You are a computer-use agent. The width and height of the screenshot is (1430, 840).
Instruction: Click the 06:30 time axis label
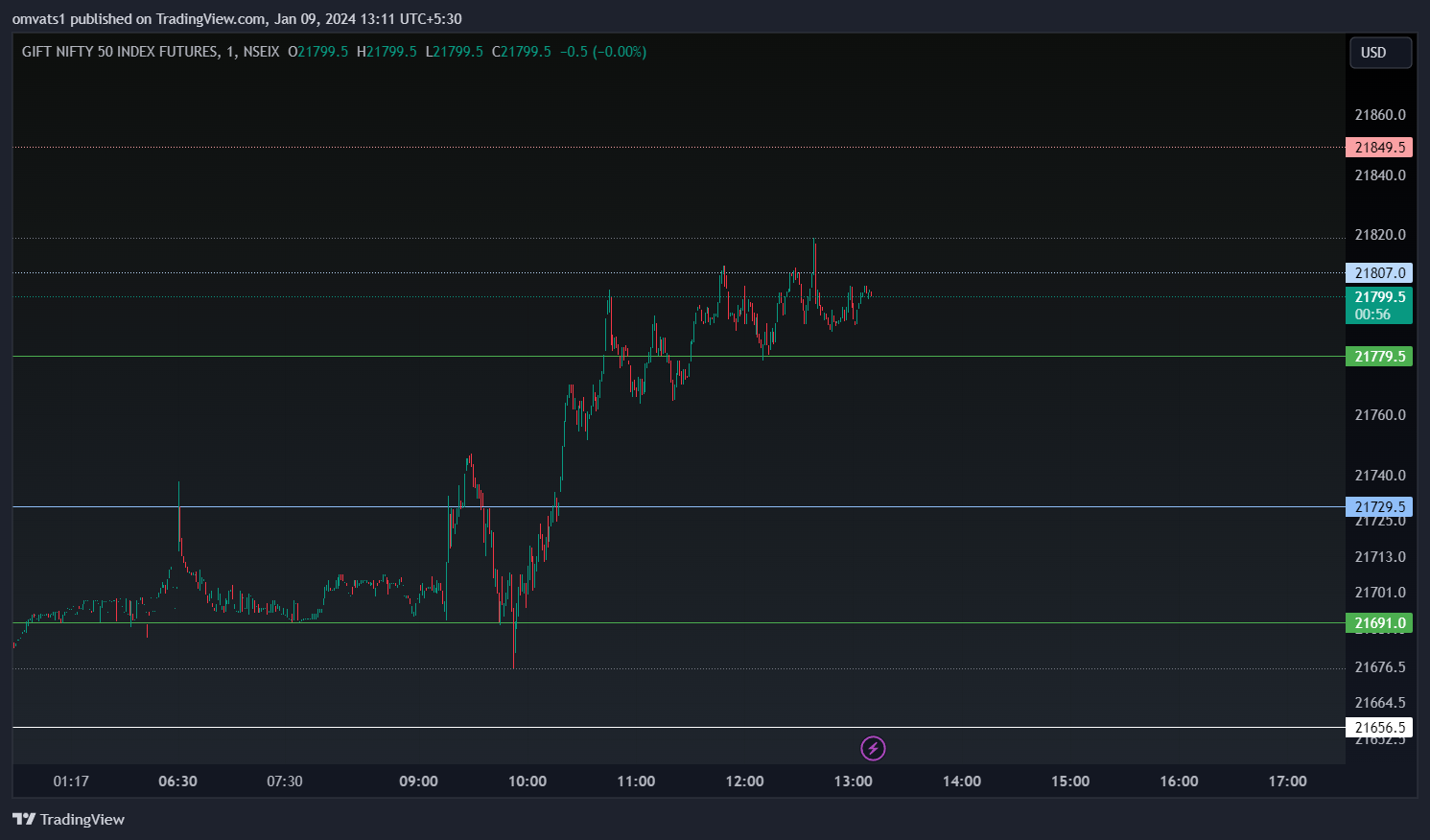coord(177,782)
